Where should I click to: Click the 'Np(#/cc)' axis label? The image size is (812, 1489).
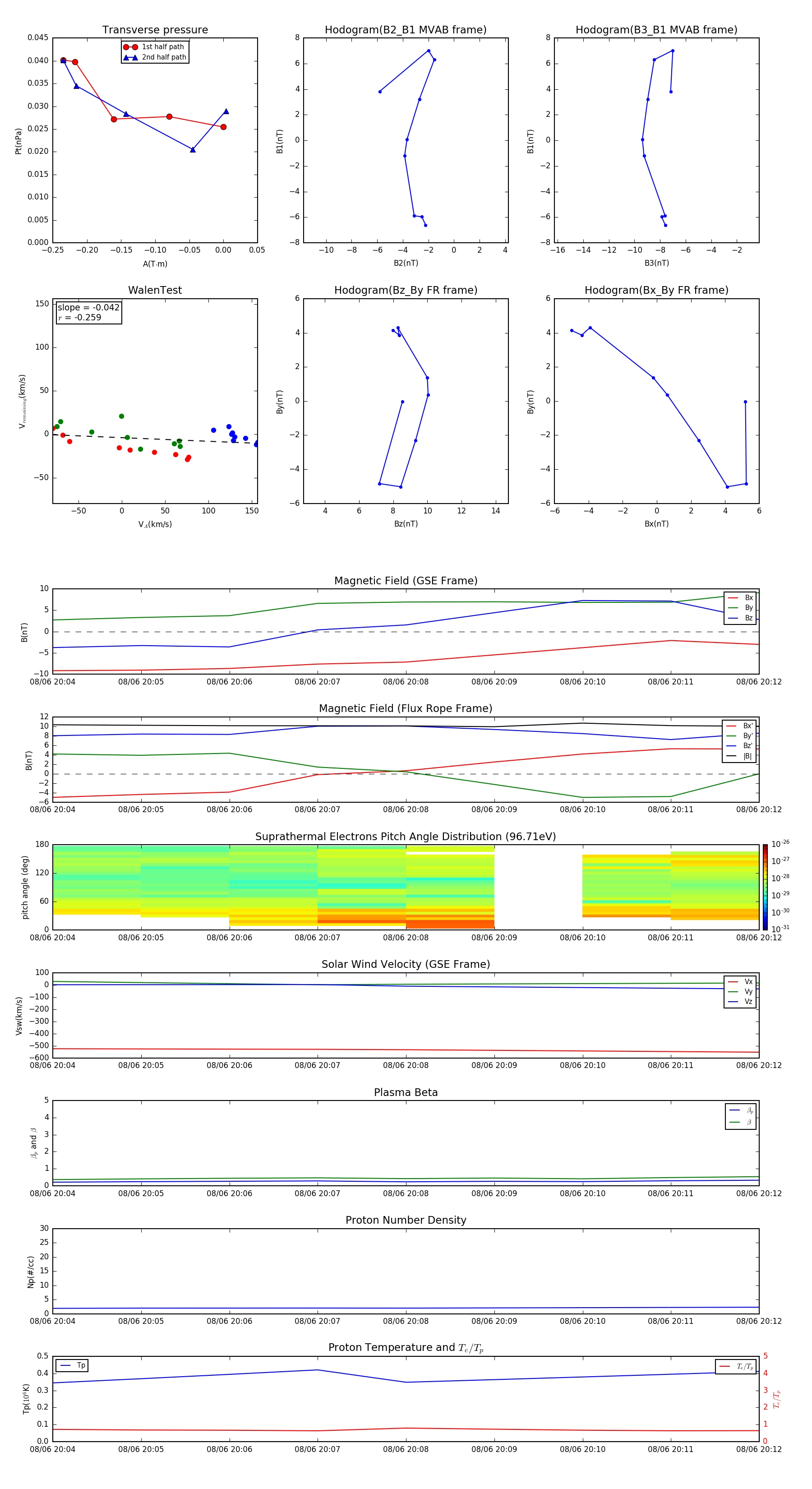[31, 1272]
